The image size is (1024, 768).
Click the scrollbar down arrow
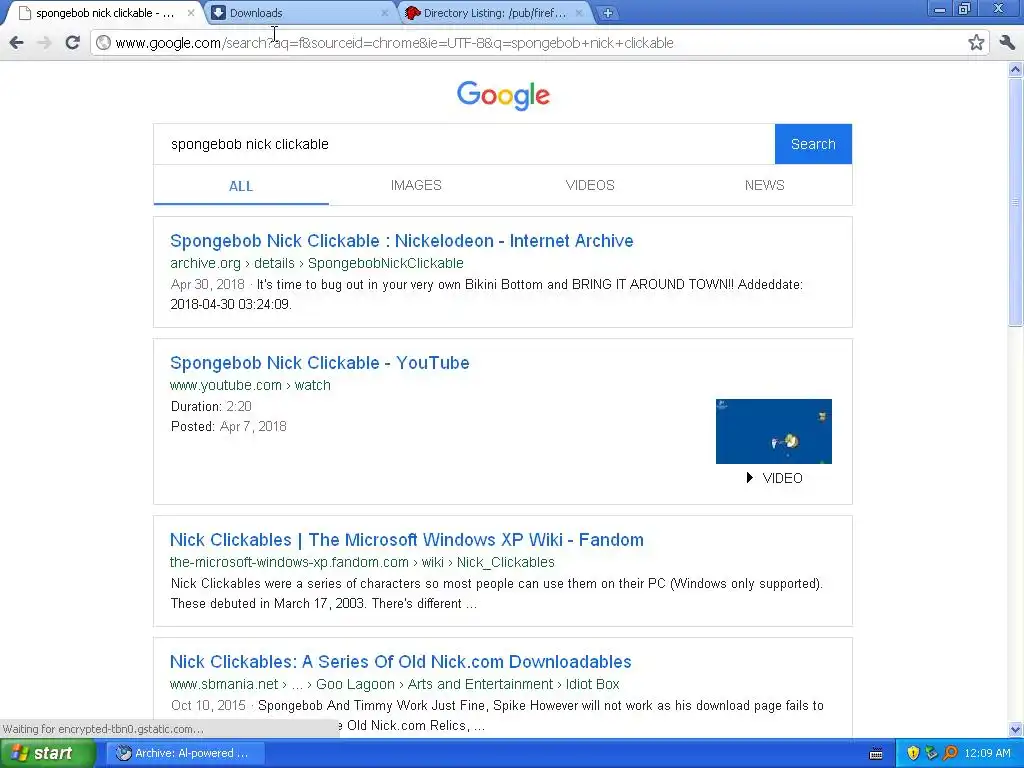tap(1016, 729)
